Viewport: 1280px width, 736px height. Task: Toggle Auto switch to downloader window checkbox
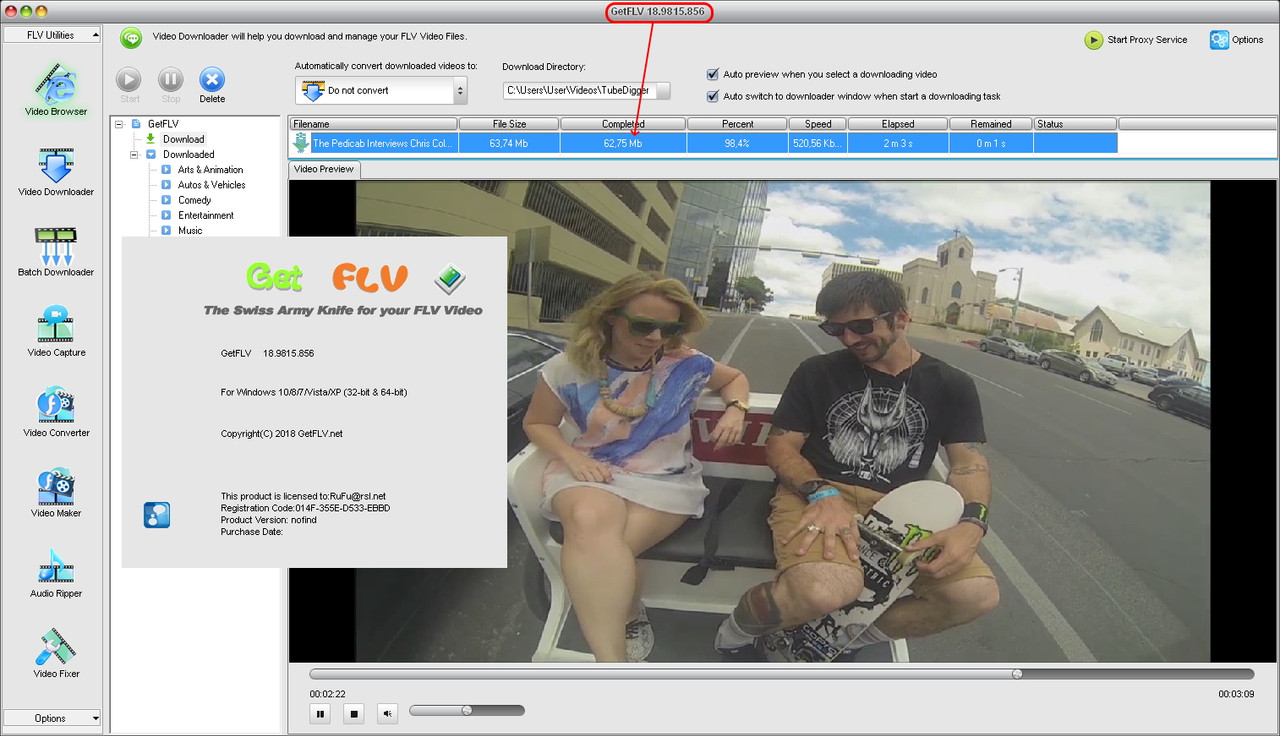click(x=713, y=96)
